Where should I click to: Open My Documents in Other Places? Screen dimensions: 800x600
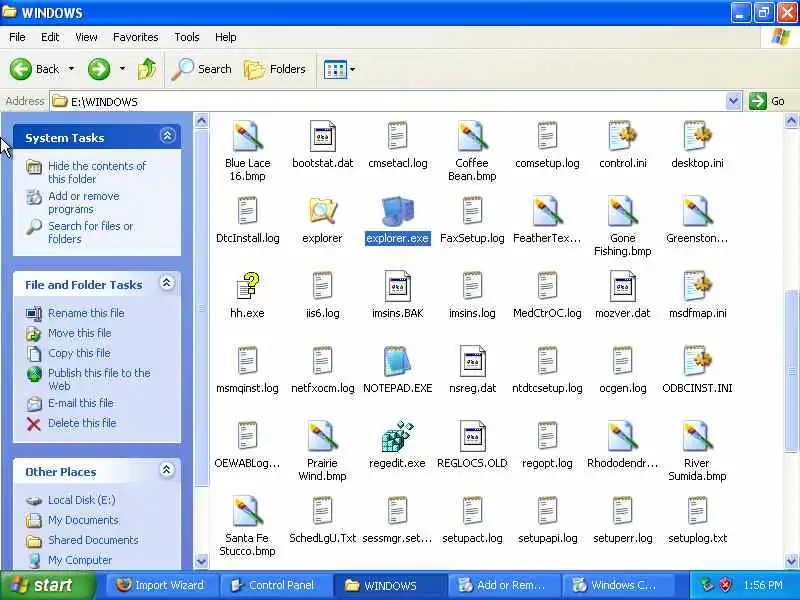(83, 520)
